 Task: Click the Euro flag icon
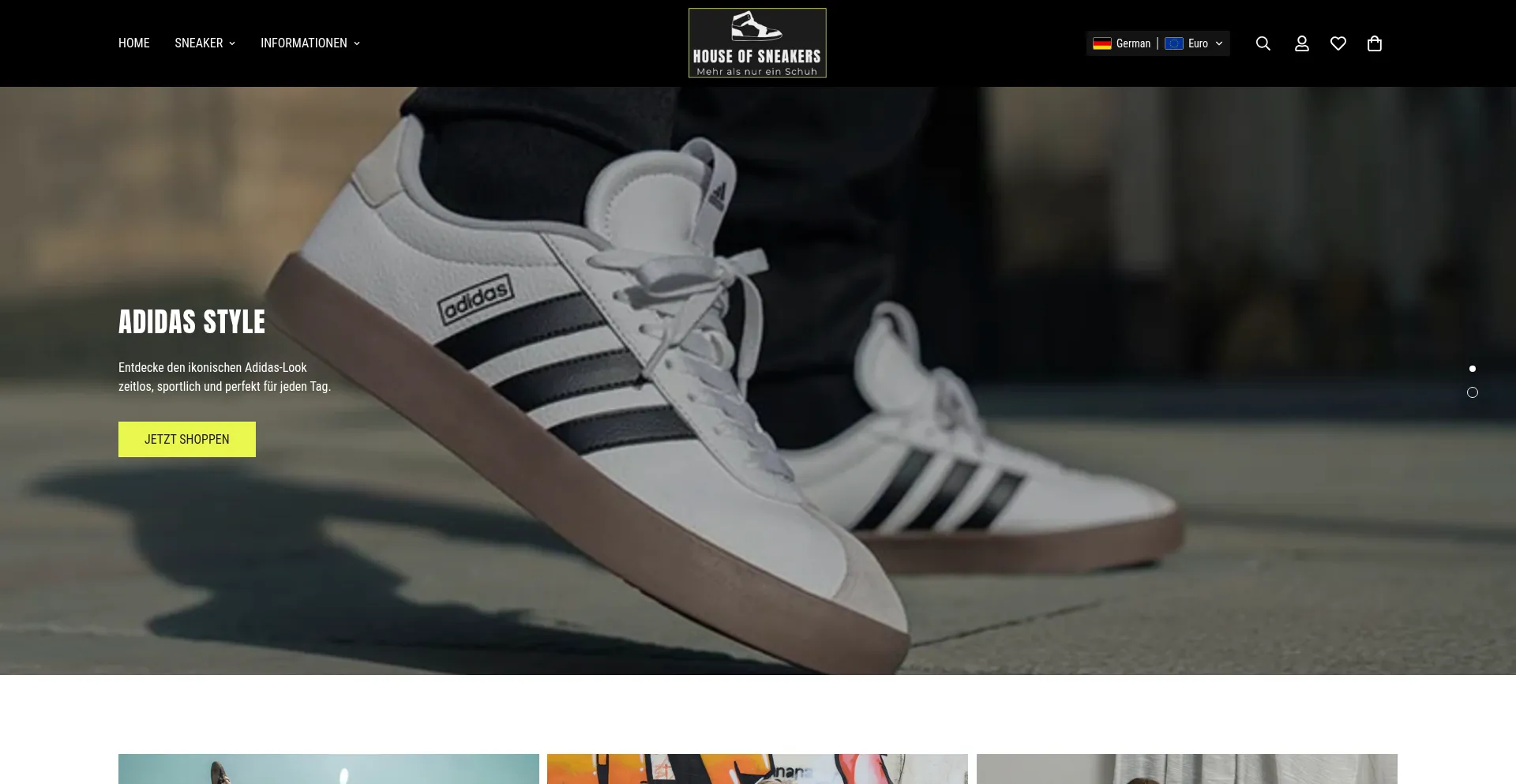pyautogui.click(x=1174, y=43)
